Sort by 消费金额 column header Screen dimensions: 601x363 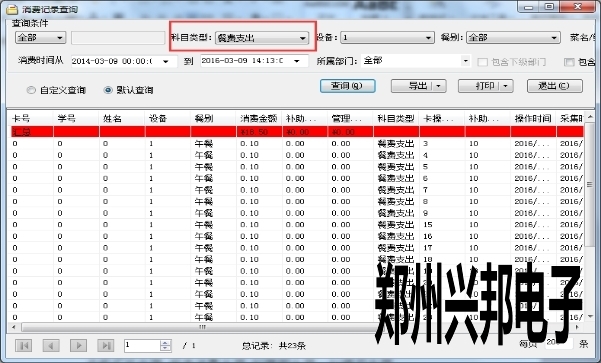pyautogui.click(x=259, y=118)
